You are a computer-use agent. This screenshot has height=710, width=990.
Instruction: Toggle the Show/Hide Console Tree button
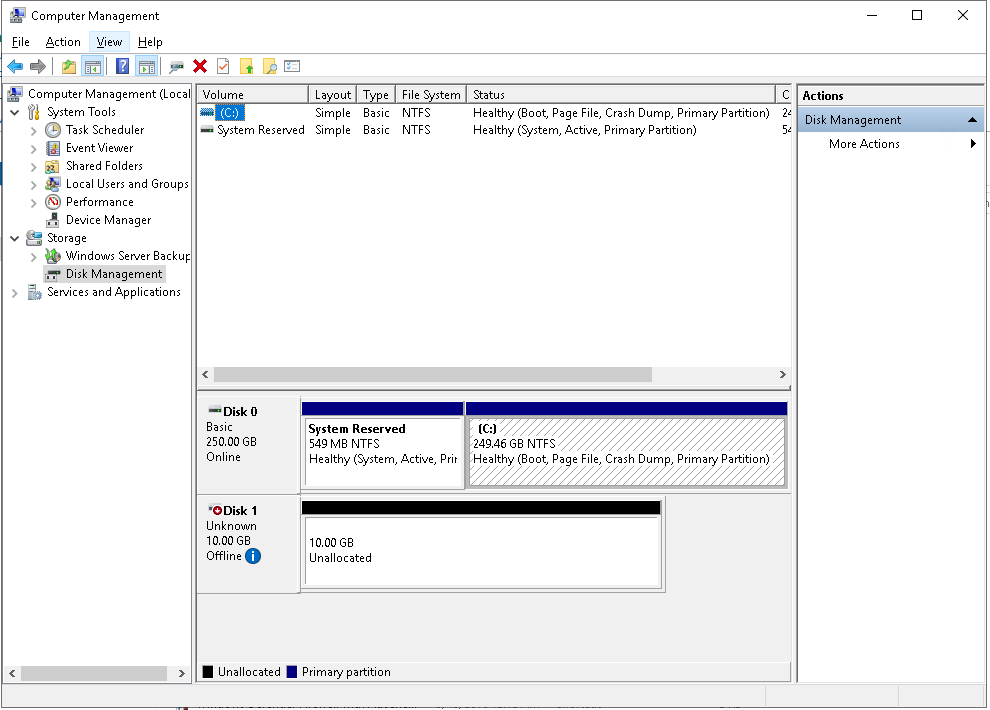(92, 67)
